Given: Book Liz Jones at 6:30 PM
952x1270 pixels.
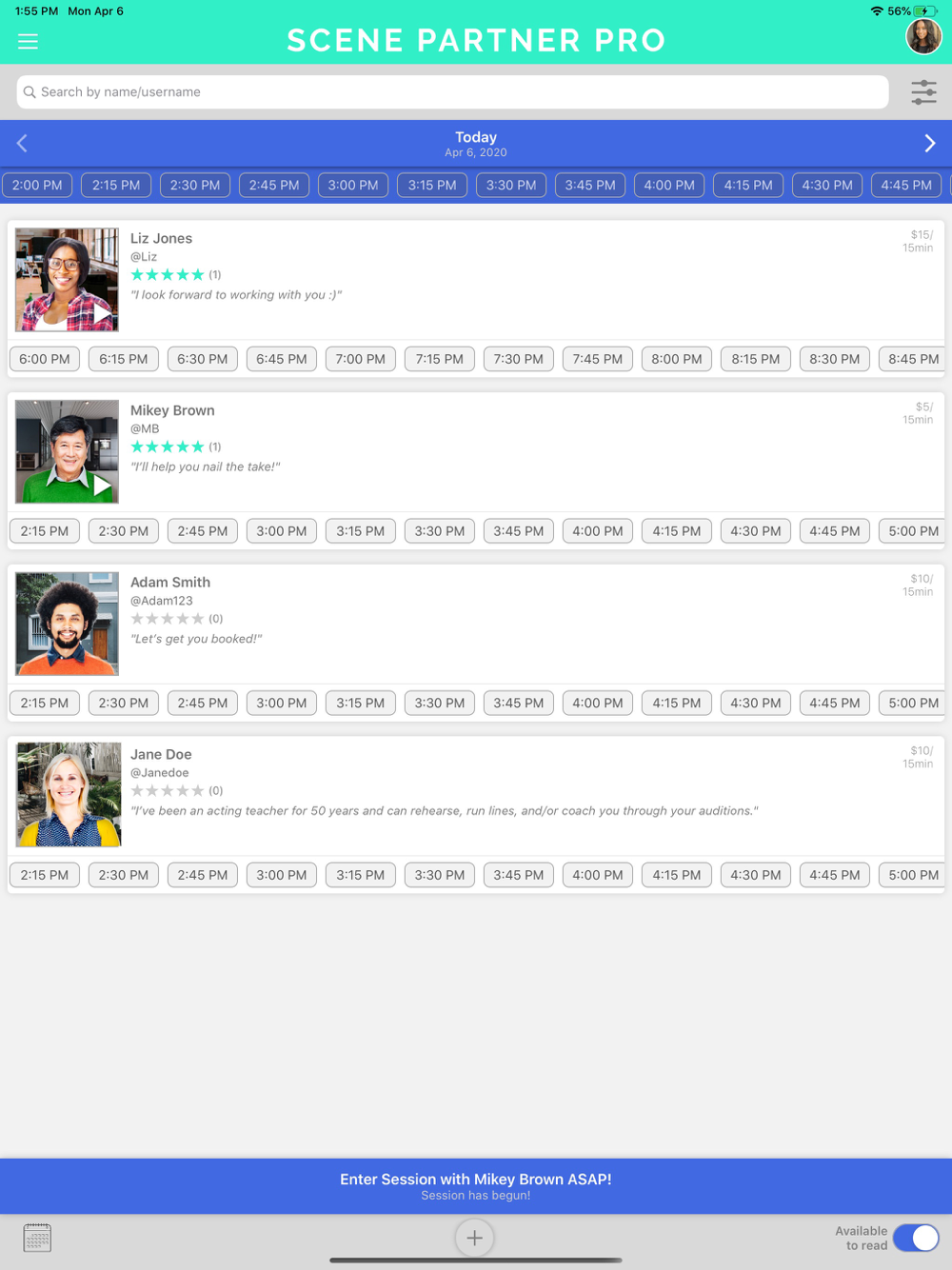Looking at the screenshot, I should 203,359.
